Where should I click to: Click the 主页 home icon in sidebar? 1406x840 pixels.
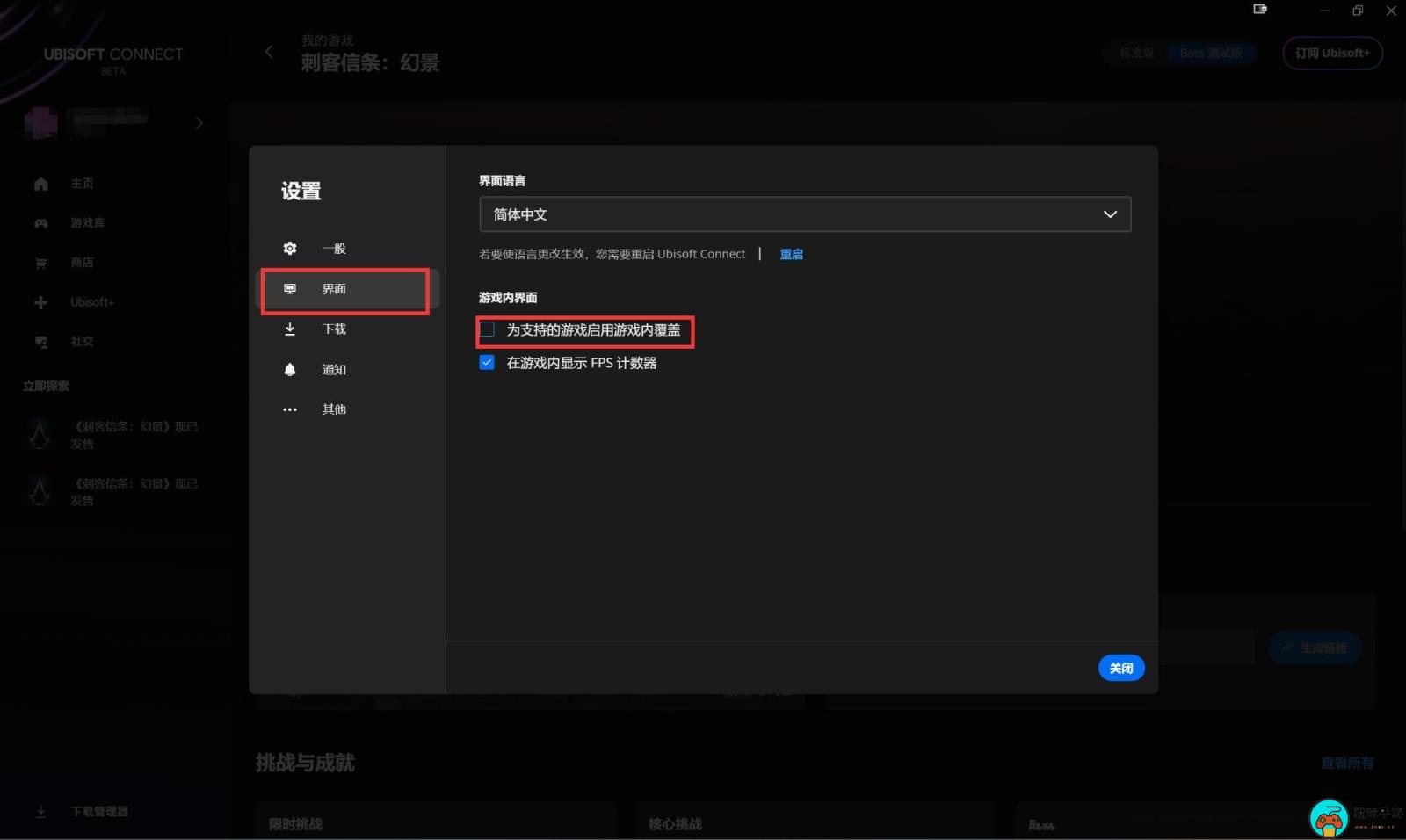pyautogui.click(x=41, y=184)
